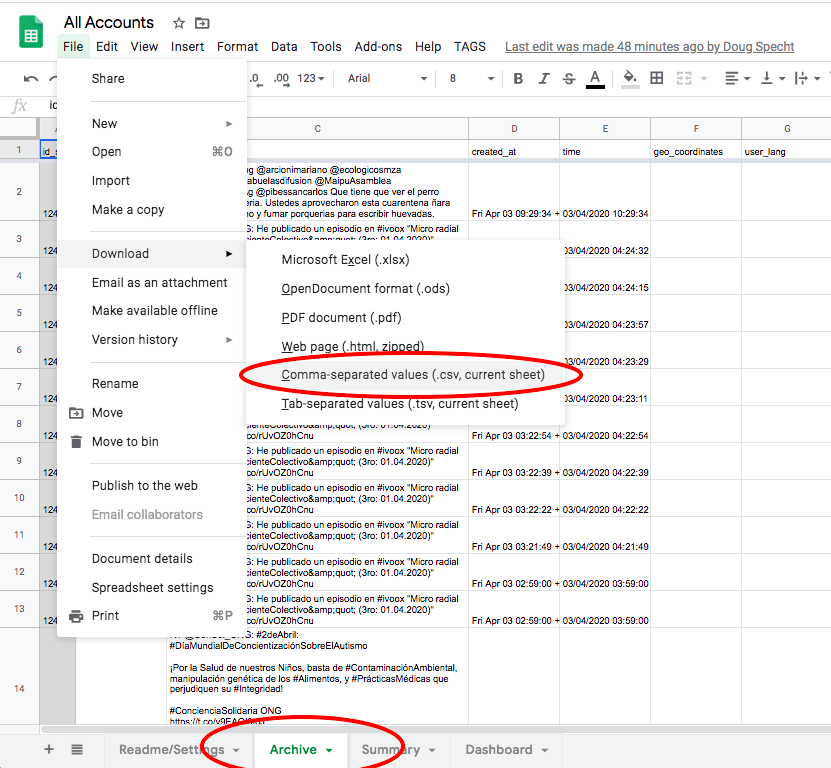
Task: Toggle bold formatting
Action: [518, 78]
